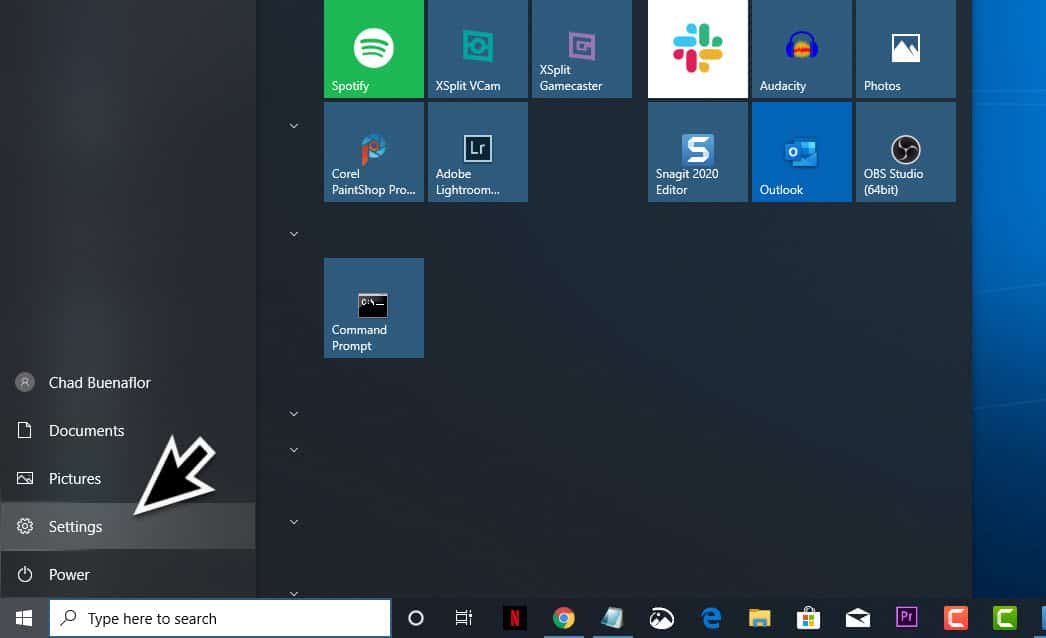Launch Adobe Premiere Pro from taskbar

click(x=907, y=619)
